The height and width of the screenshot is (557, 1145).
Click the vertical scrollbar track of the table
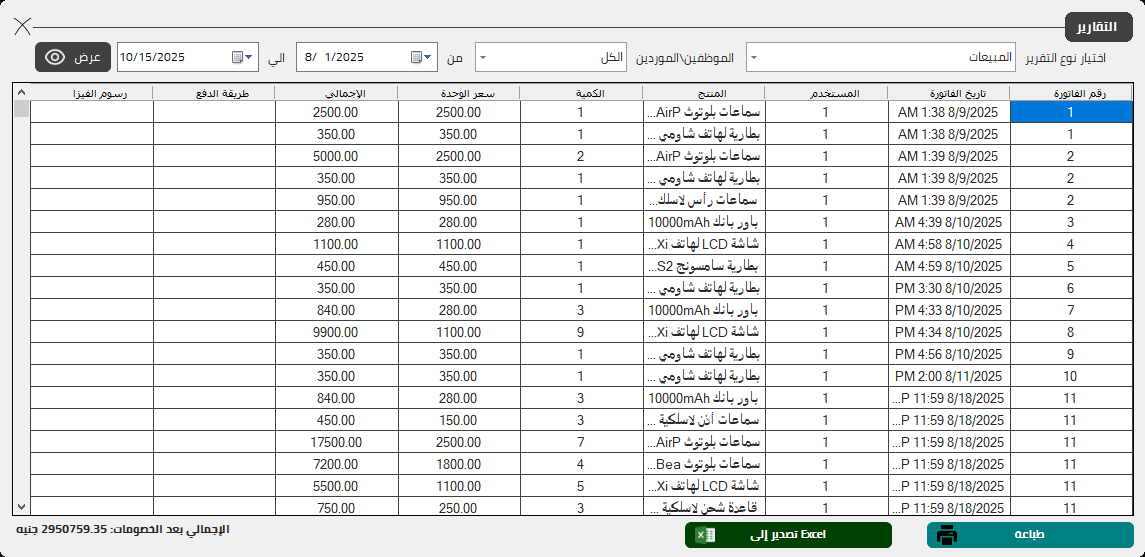pyautogui.click(x=22, y=300)
